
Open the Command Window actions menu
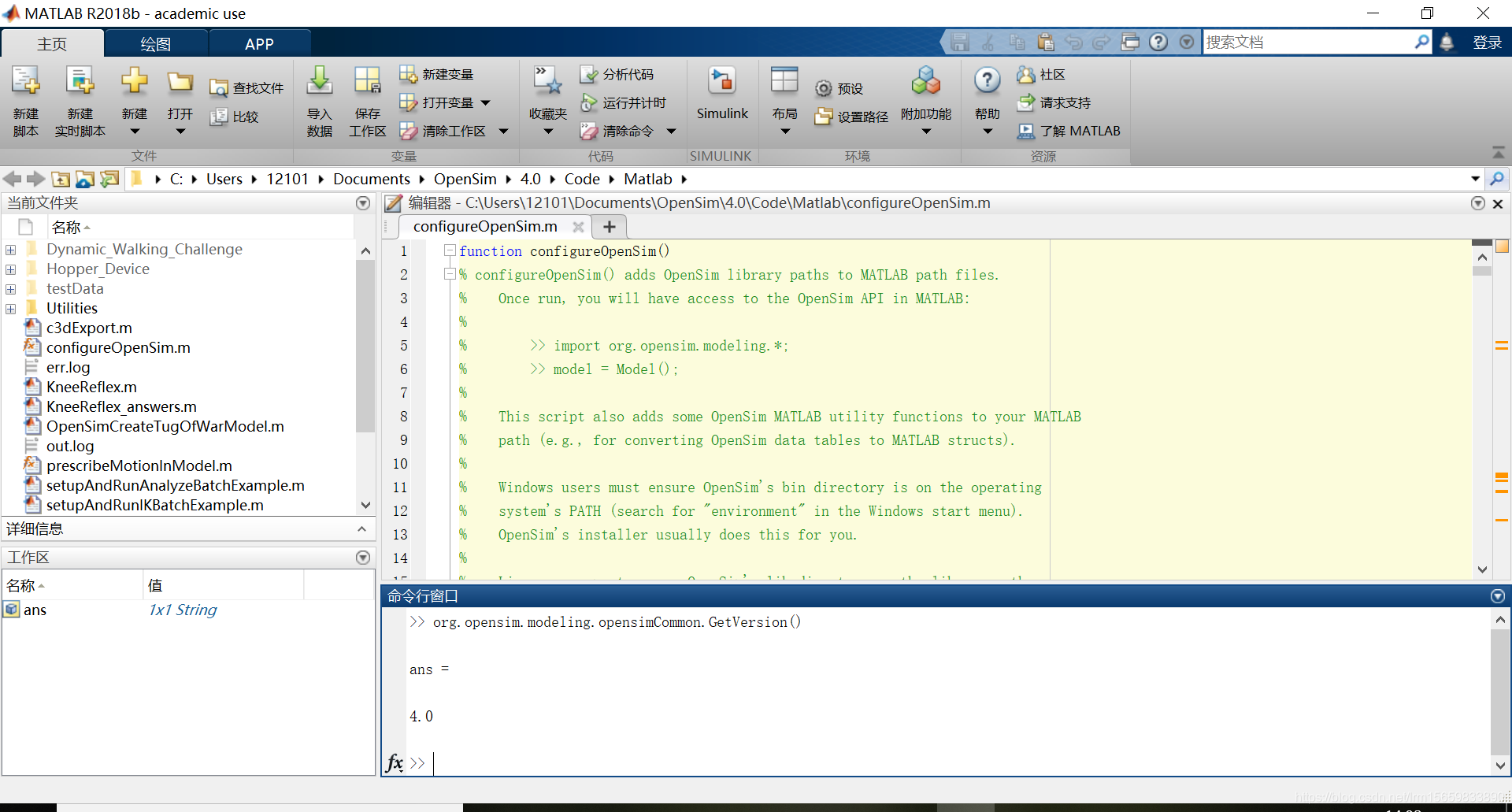[1498, 596]
